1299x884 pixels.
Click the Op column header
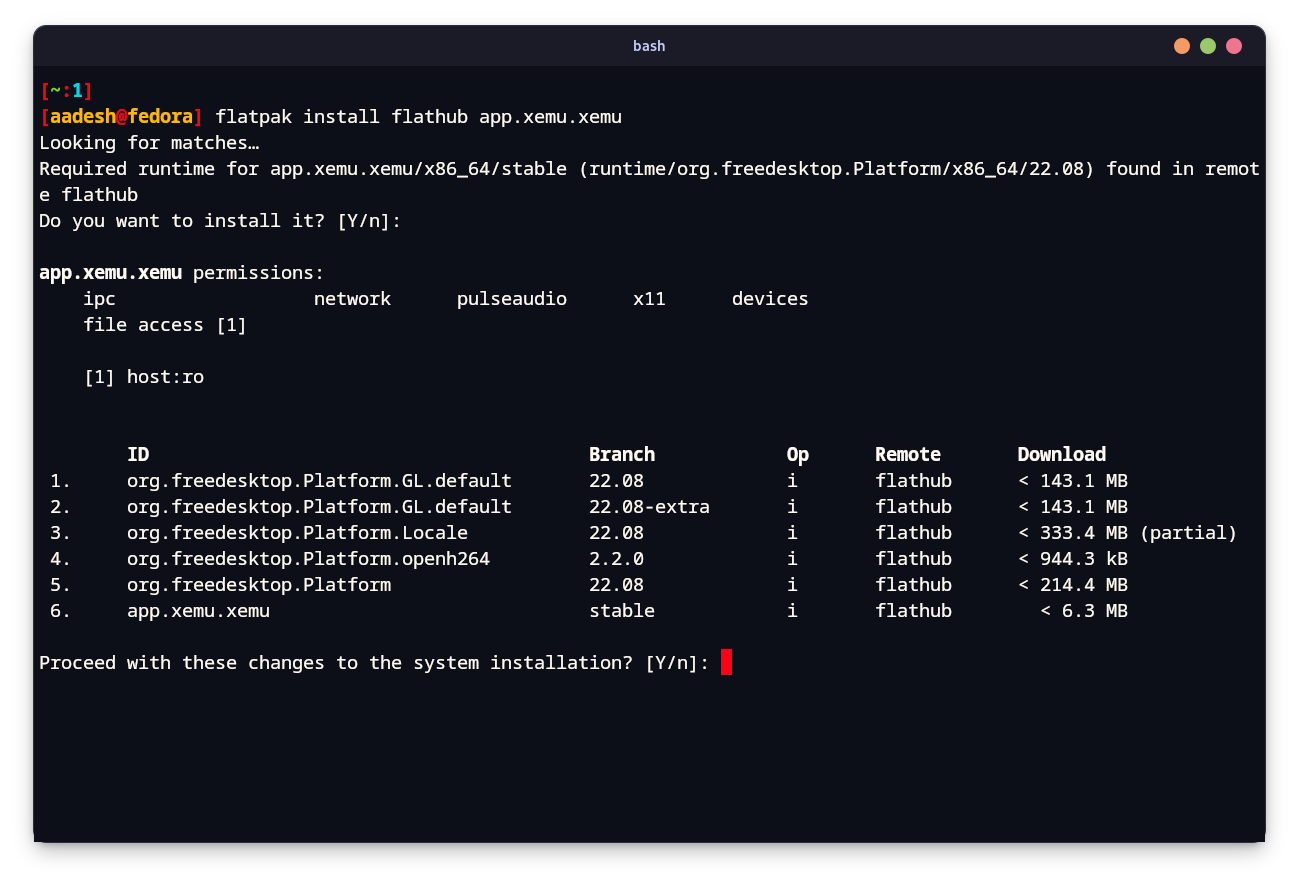797,454
